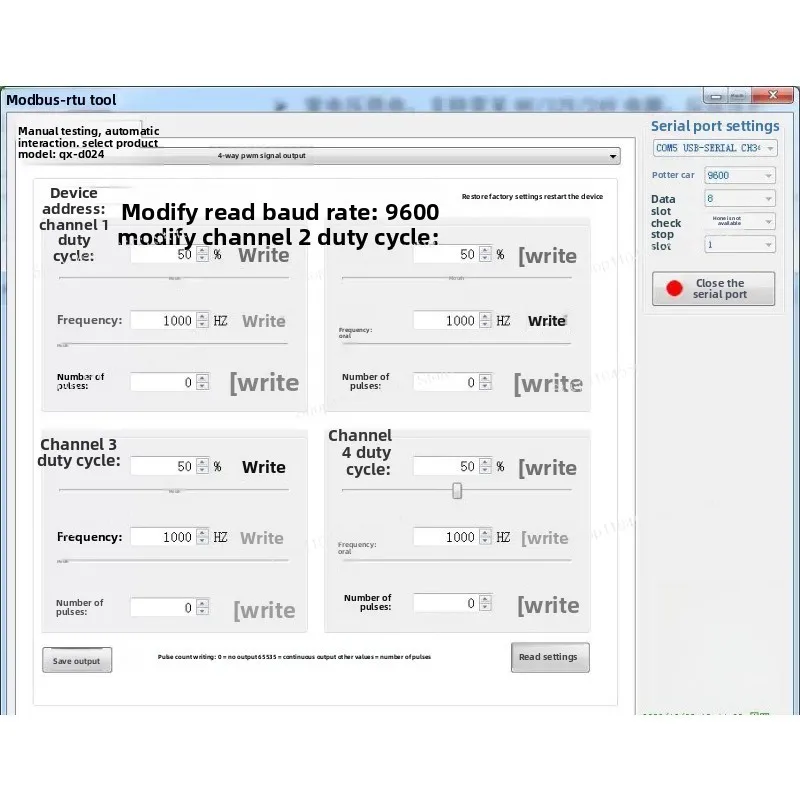Image resolution: width=800 pixels, height=800 pixels.
Task: Click the Channel 4 duty cycle slider handle
Action: [x=457, y=491]
